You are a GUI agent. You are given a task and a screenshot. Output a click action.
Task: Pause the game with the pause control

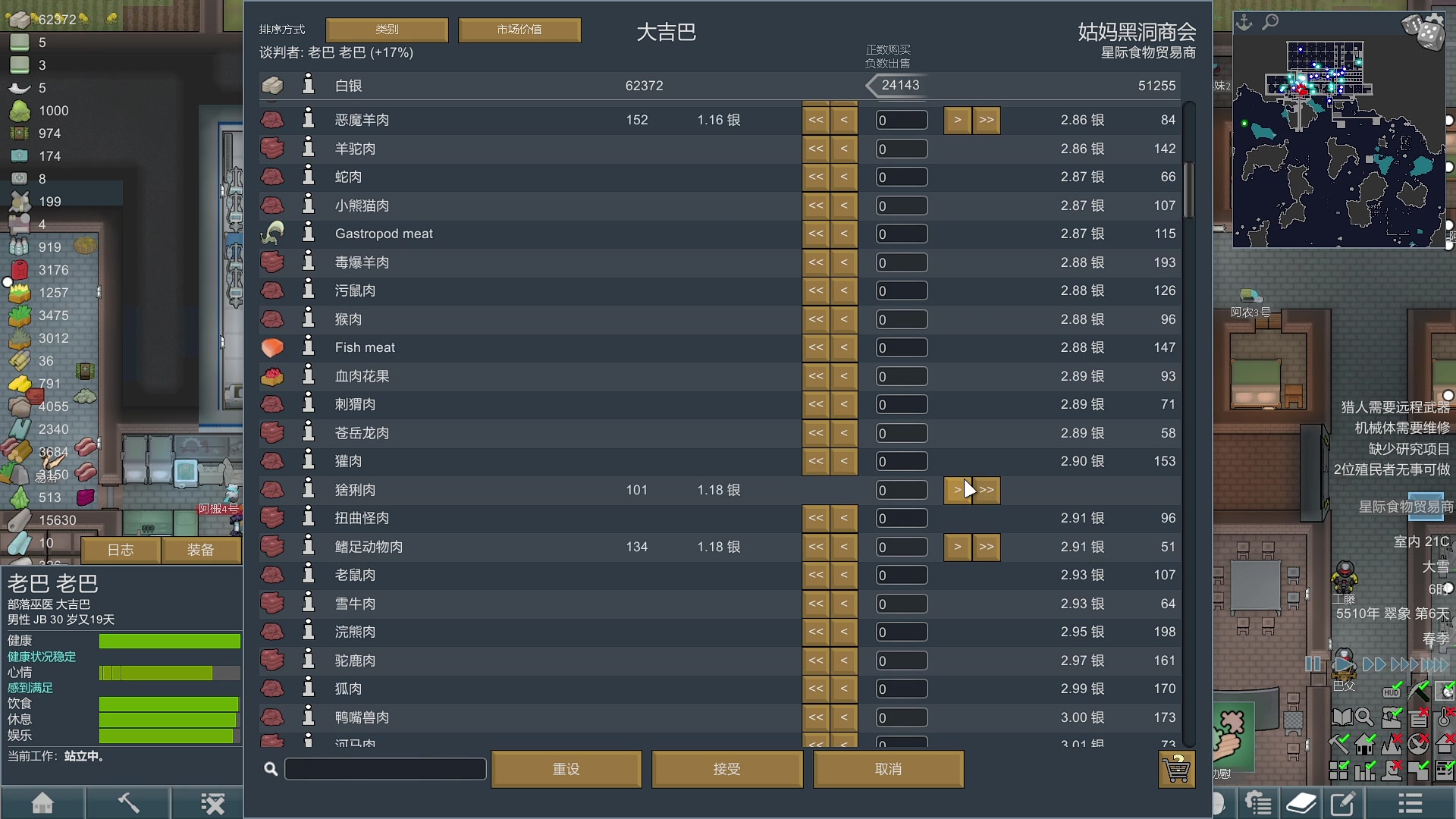1314,664
